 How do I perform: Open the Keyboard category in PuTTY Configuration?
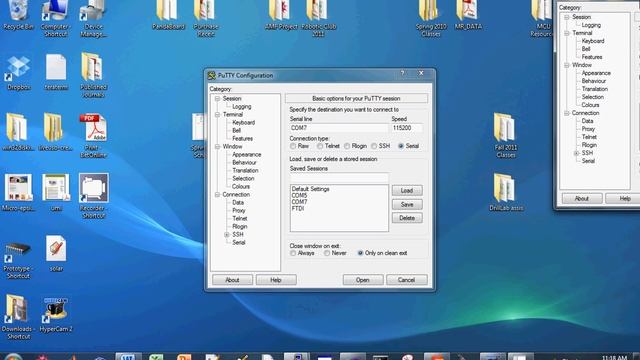243,122
